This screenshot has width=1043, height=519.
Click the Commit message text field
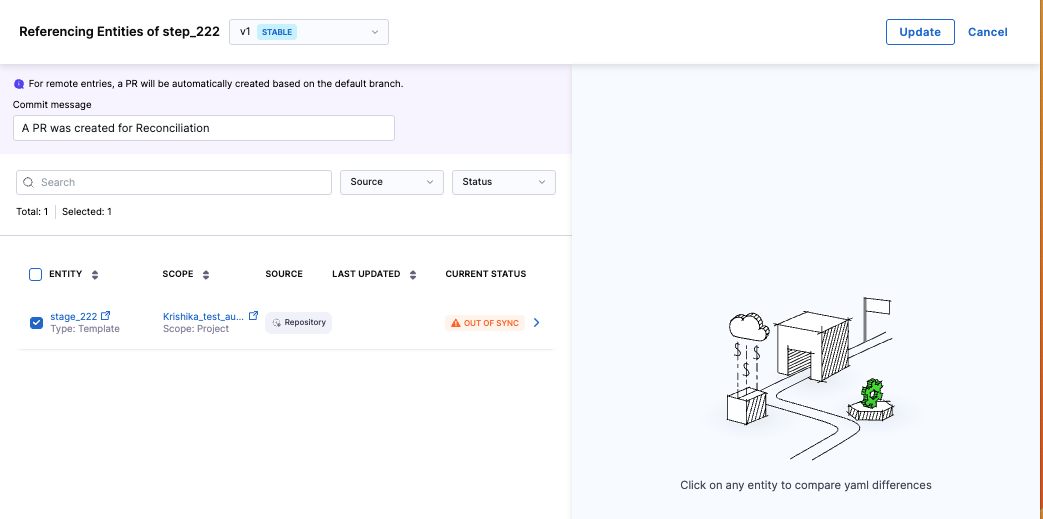[204, 128]
